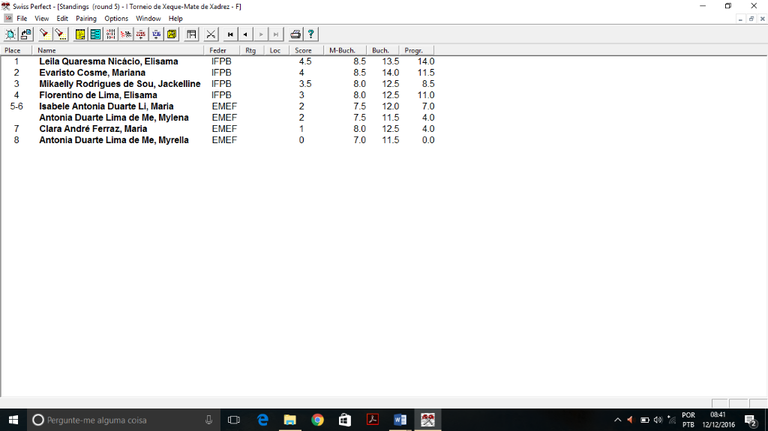Sort by Score column header
This screenshot has height=431, width=768.
pyautogui.click(x=303, y=50)
